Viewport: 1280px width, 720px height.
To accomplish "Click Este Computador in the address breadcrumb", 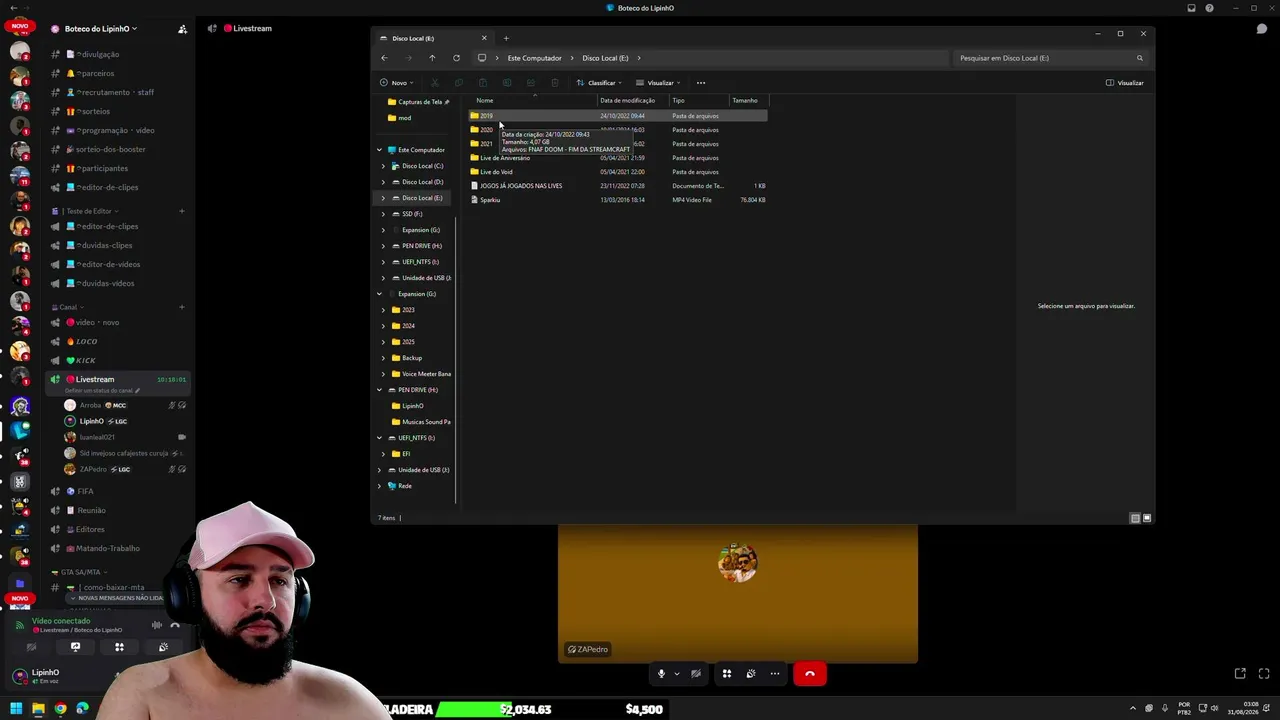I will [534, 58].
